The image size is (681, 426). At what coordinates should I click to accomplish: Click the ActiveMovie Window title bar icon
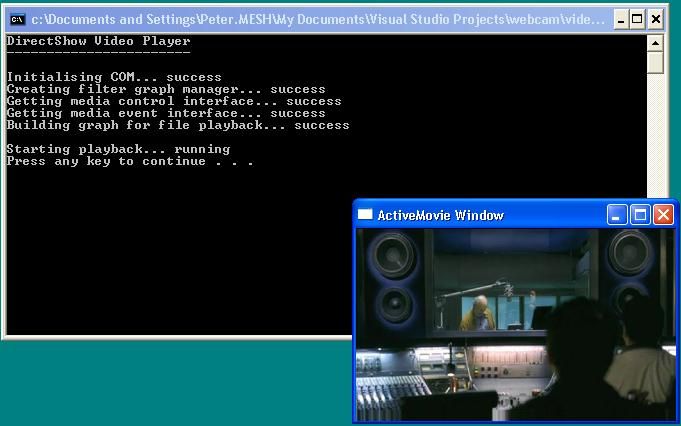click(365, 215)
